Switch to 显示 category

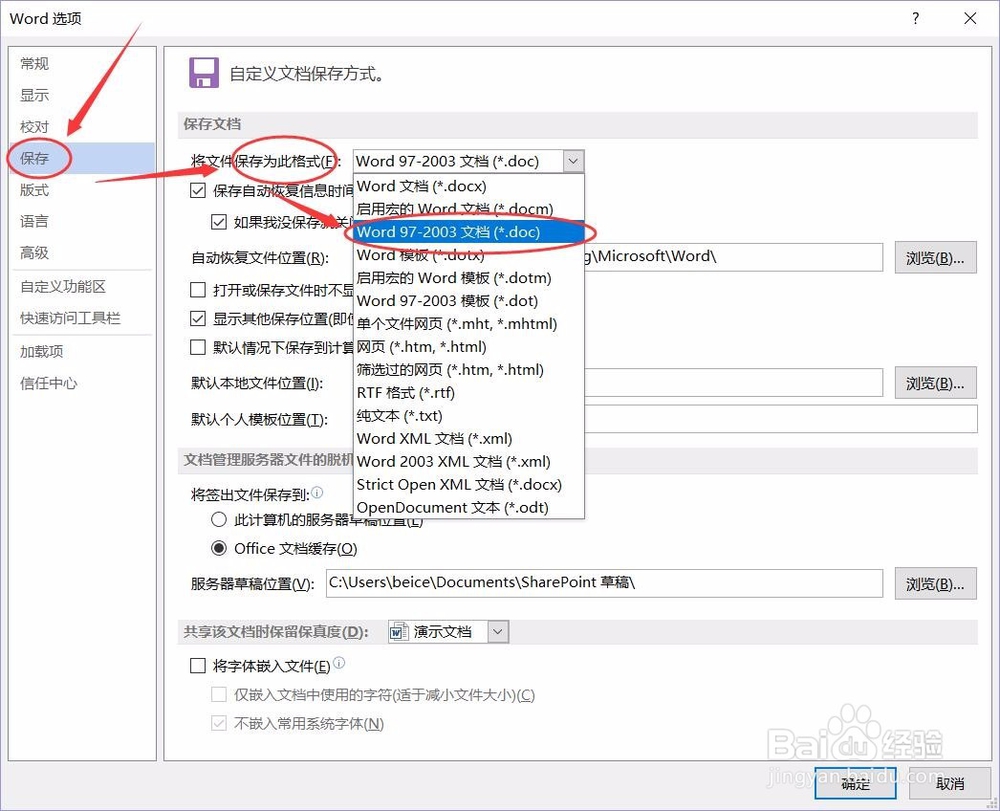pyautogui.click(x=82, y=96)
